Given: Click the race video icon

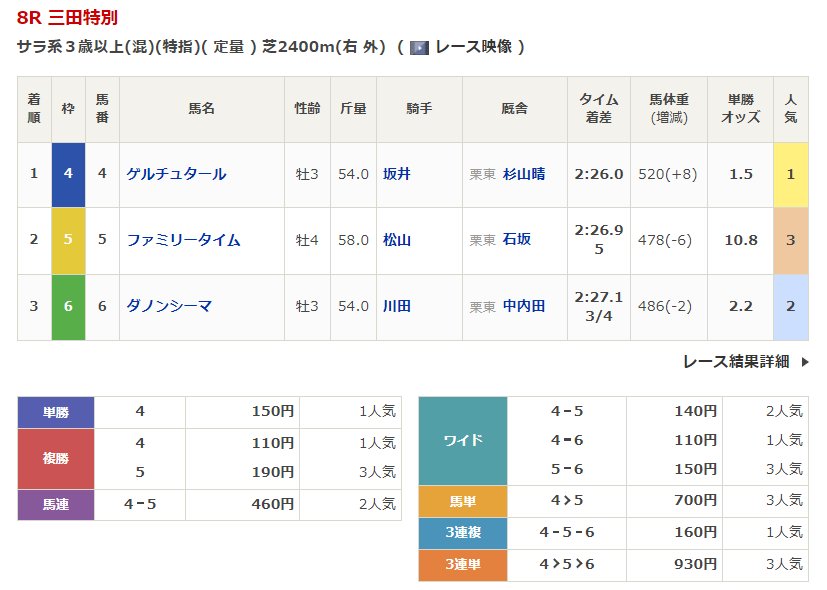Looking at the screenshot, I should coord(420,47).
